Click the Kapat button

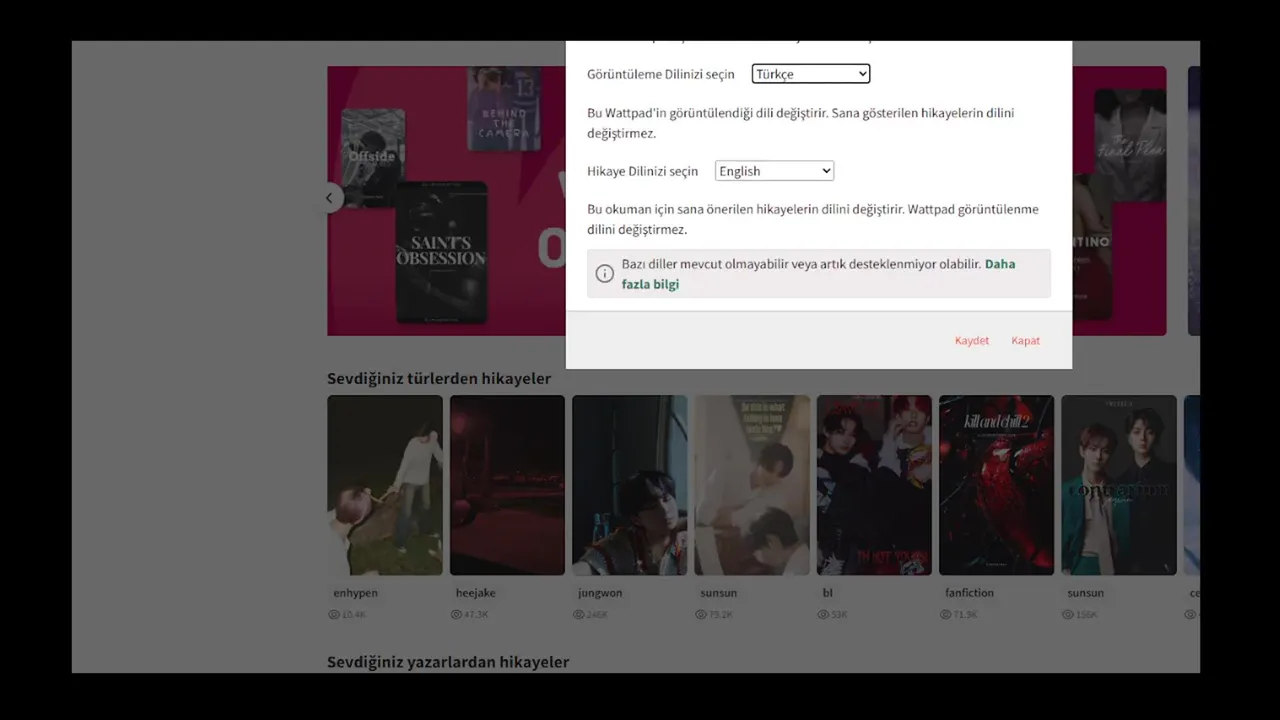click(x=1025, y=341)
